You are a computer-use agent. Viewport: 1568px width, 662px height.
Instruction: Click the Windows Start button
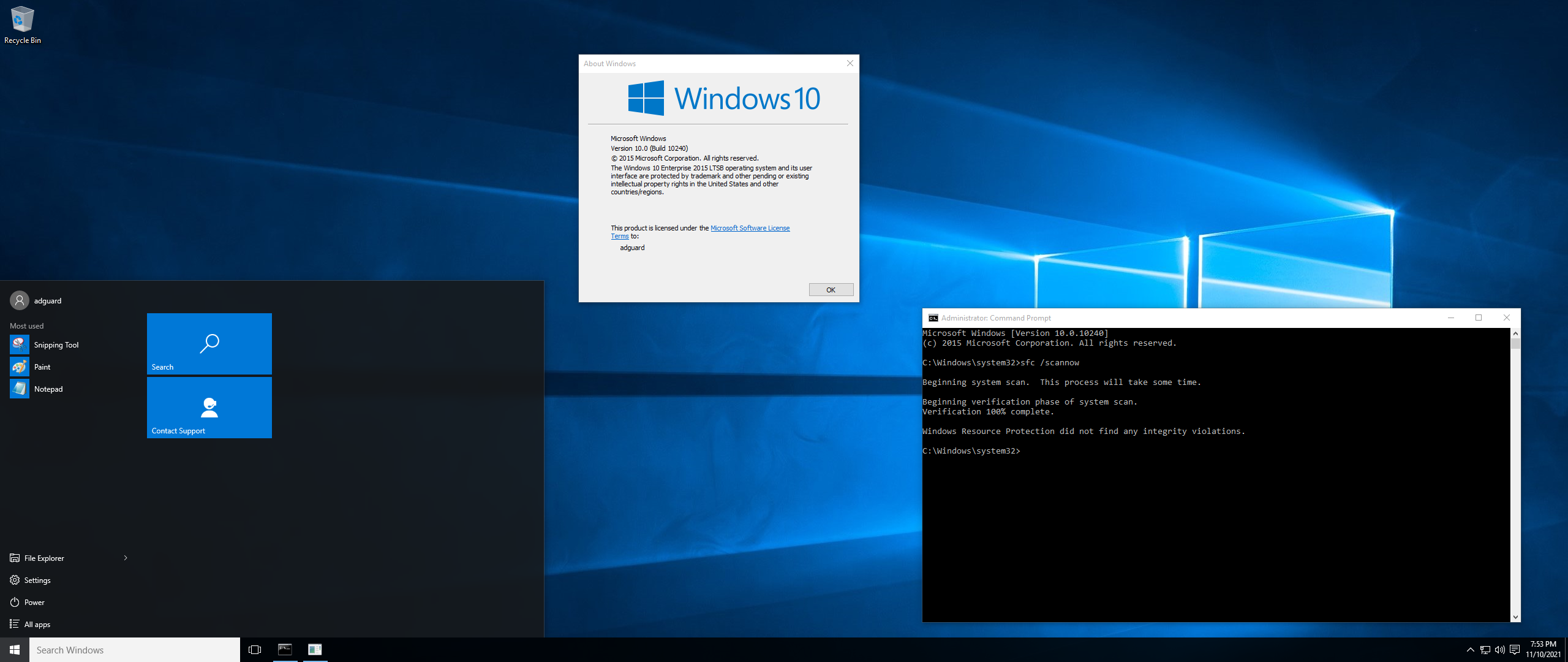[15, 650]
